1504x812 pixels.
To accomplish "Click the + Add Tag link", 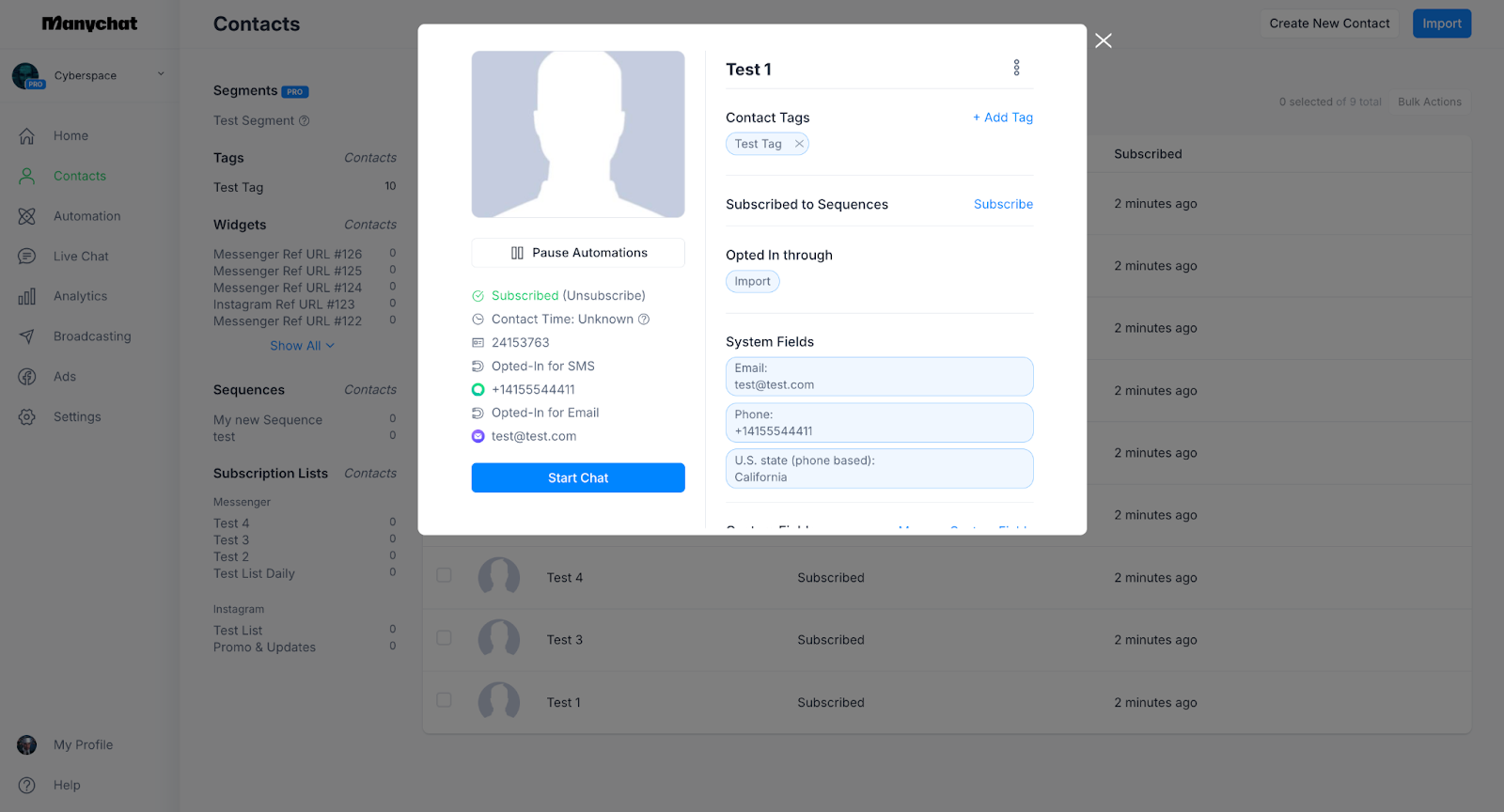I will coord(1002,117).
